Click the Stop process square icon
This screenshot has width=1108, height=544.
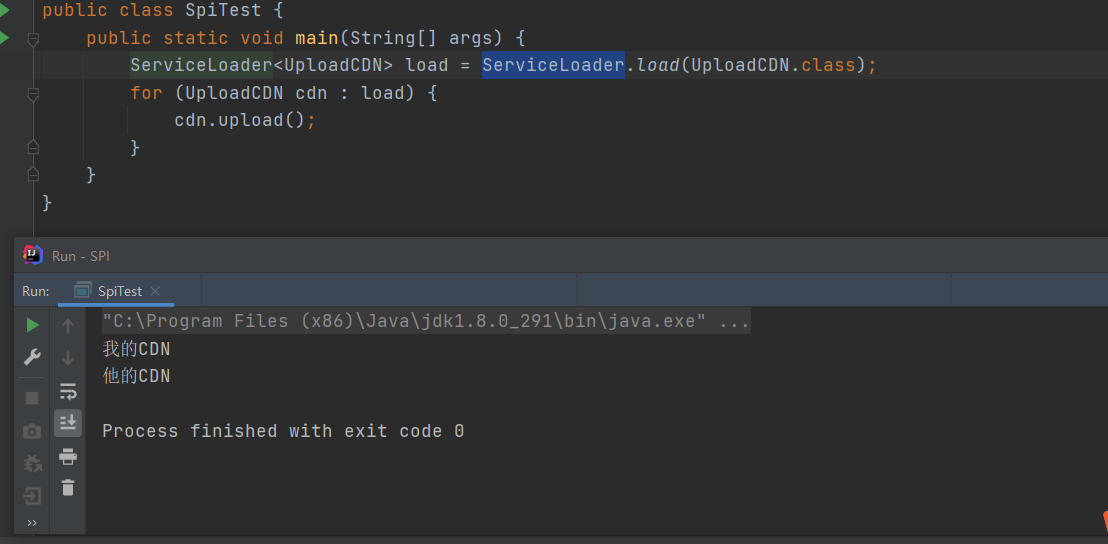pyautogui.click(x=32, y=398)
